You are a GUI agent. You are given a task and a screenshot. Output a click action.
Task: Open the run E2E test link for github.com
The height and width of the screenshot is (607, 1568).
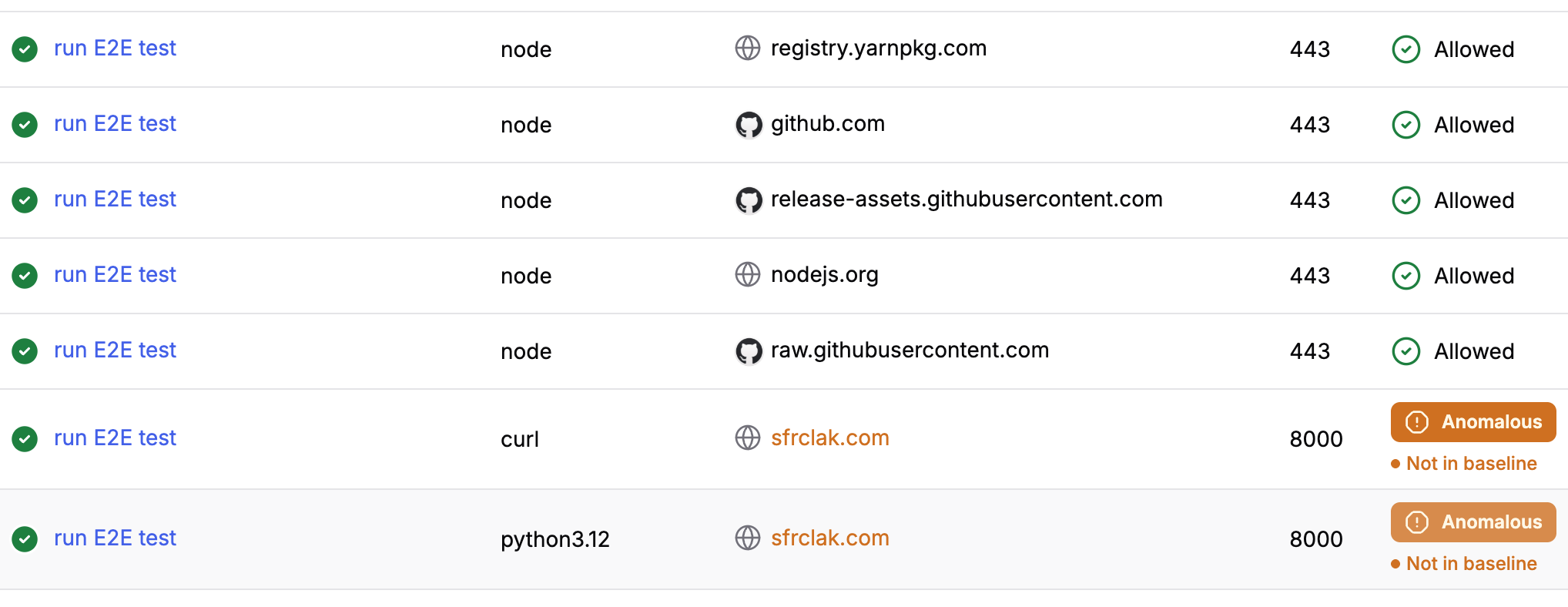coord(115,123)
